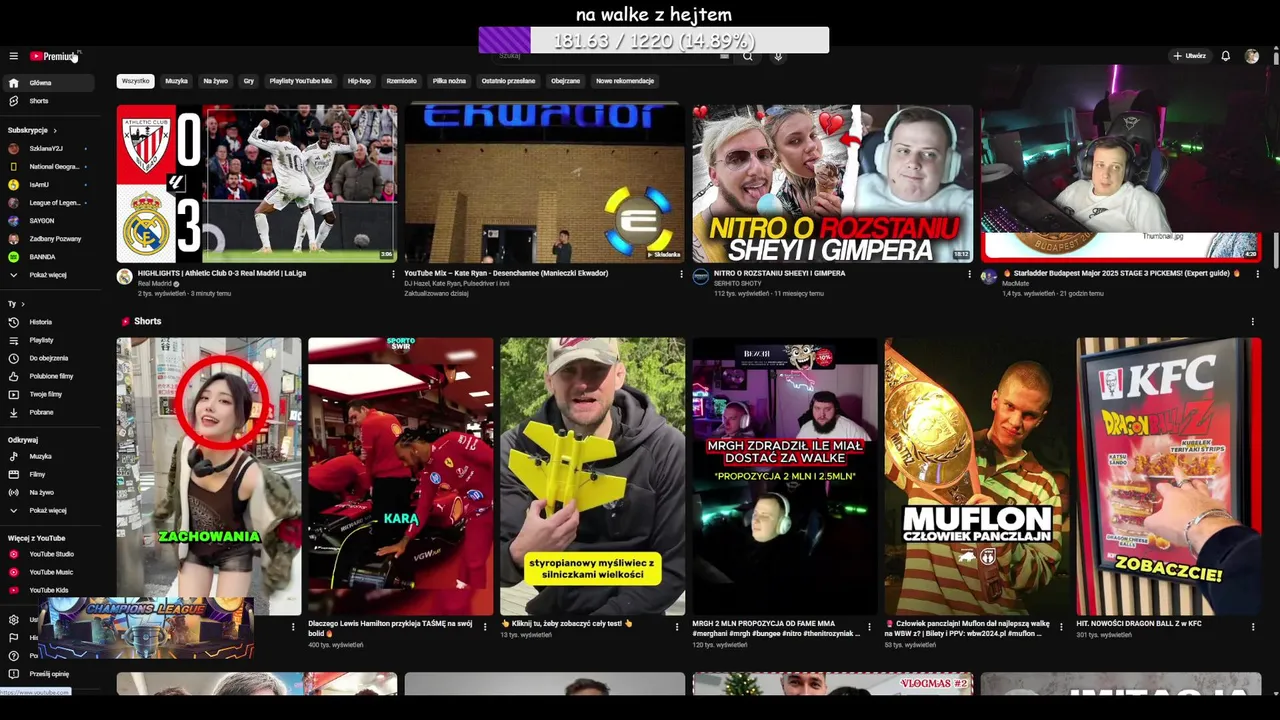The height and width of the screenshot is (720, 1280).
Task: Open the KFC Dragon Ball Z short
Action: 1169,476
